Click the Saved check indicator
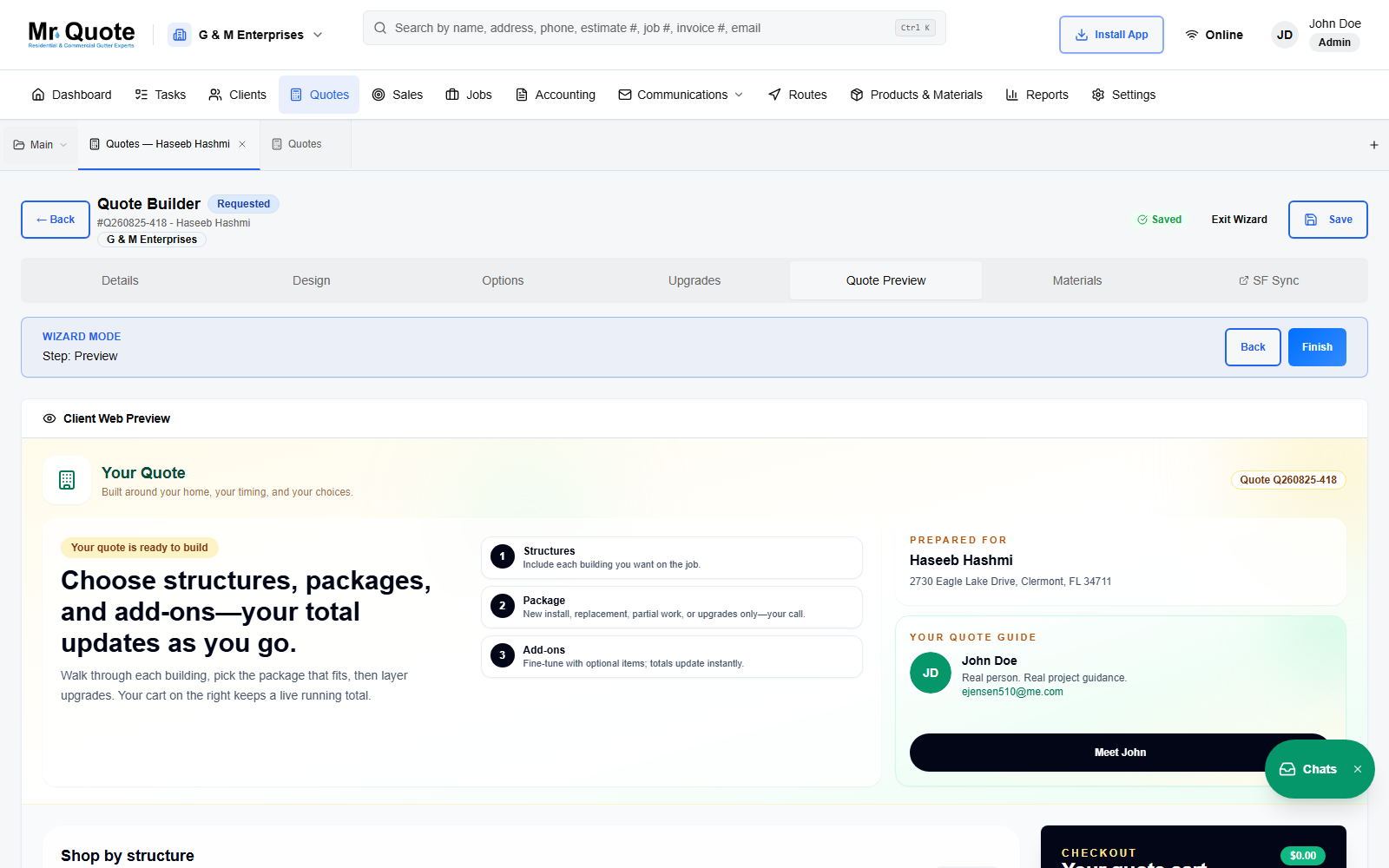 (1160, 220)
